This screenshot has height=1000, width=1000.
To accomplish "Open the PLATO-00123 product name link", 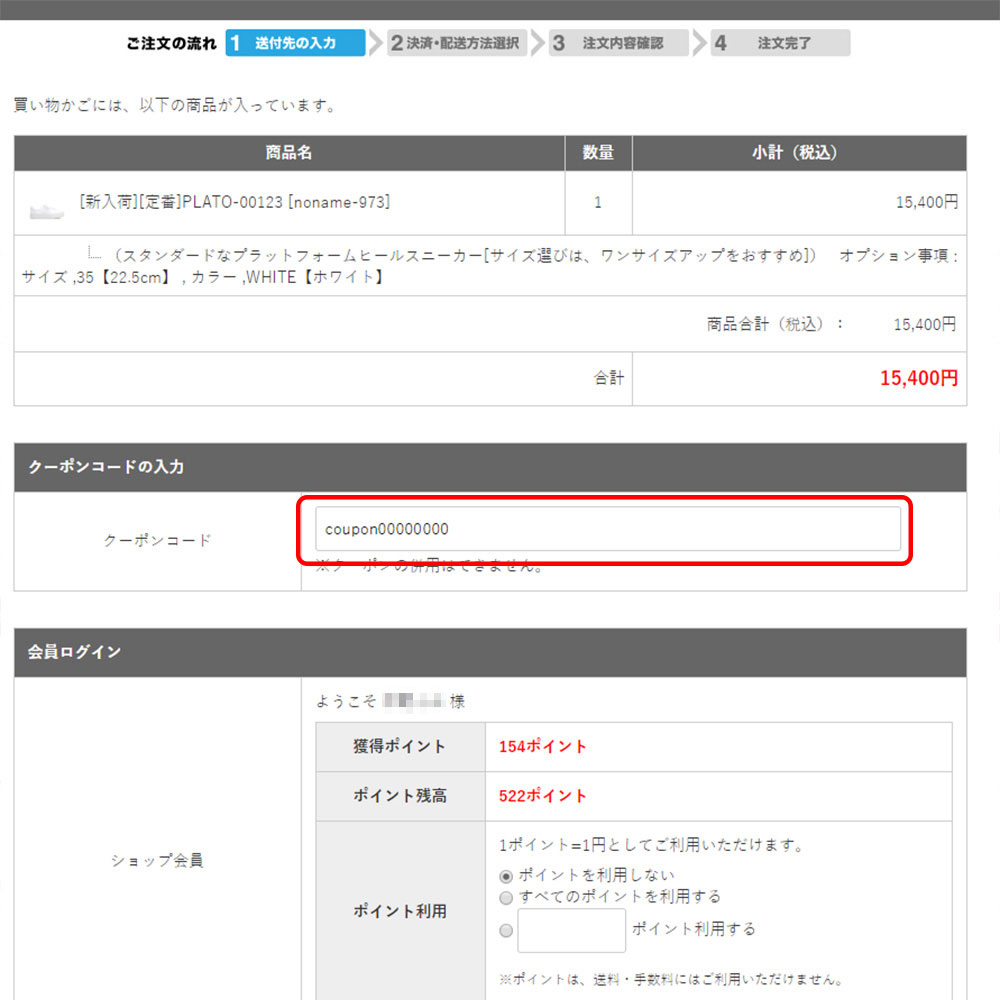I will coord(234,202).
